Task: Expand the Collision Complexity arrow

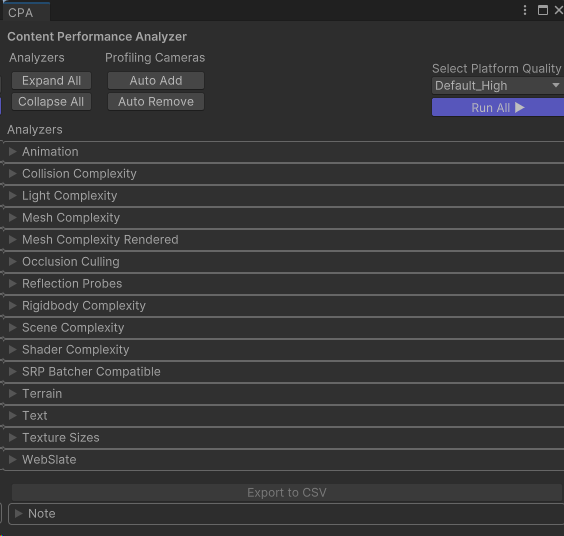Action: (x=13, y=173)
